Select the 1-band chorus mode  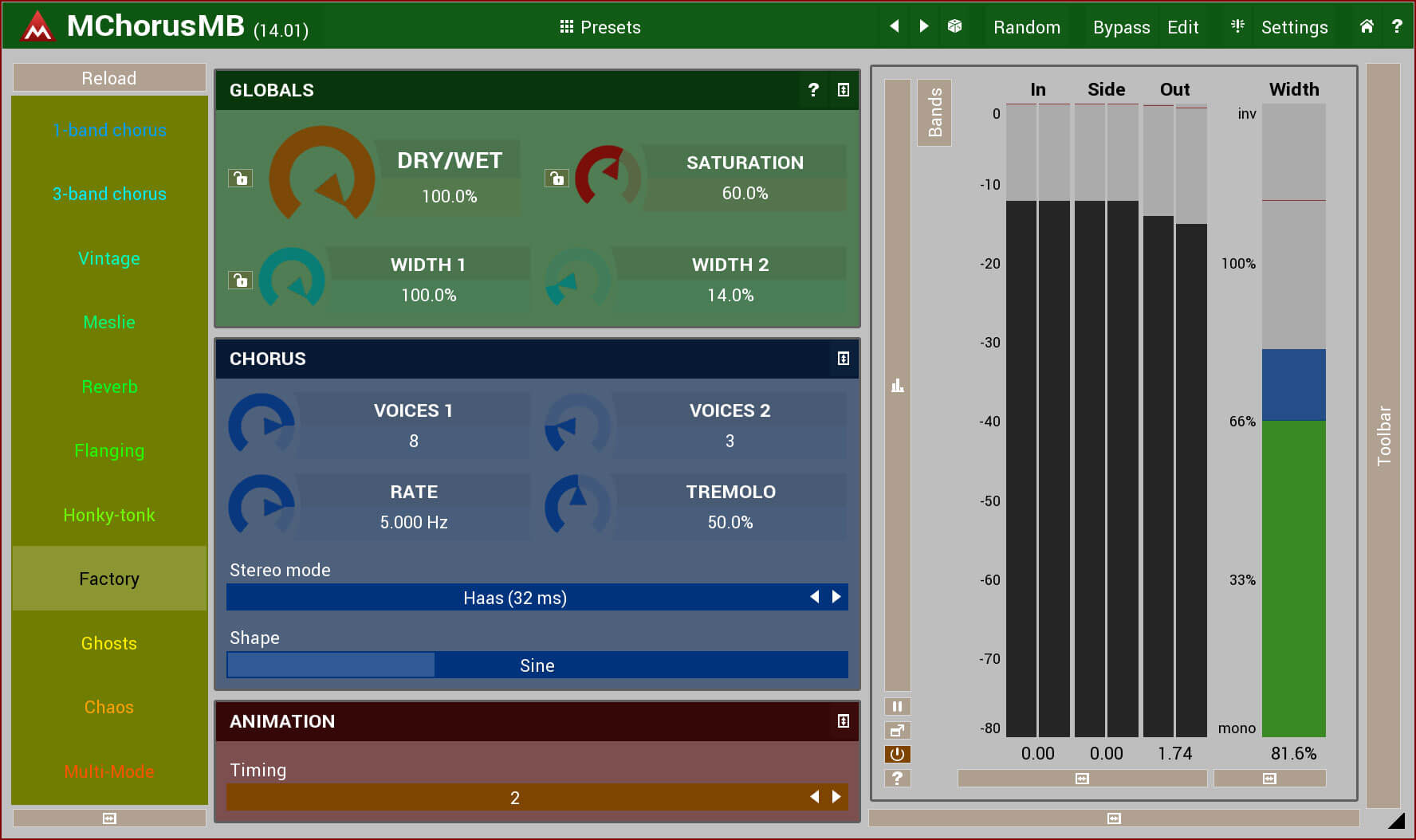click(109, 130)
